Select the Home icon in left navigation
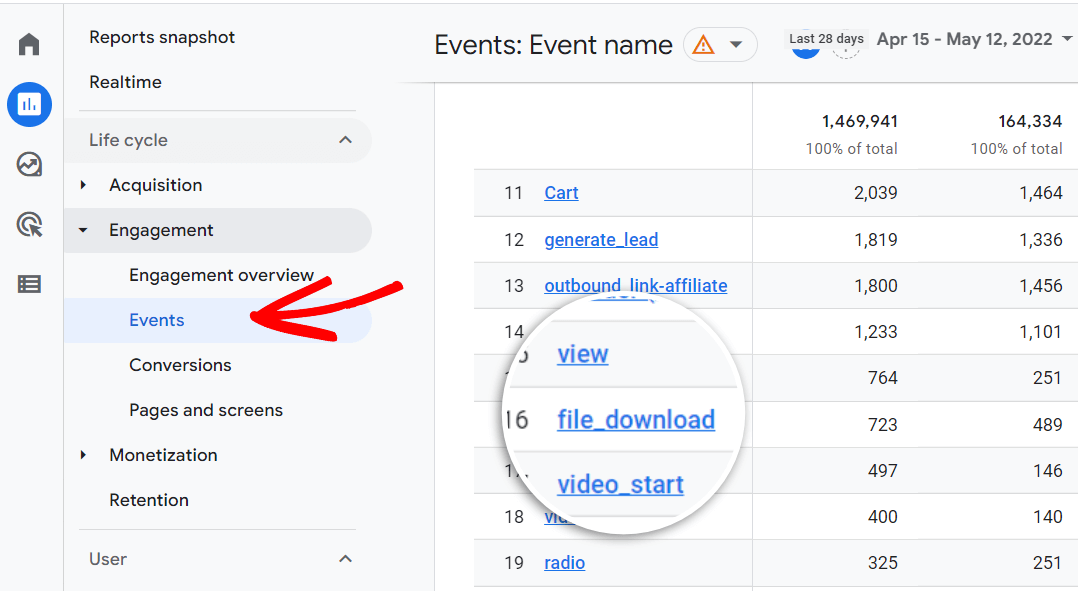 point(28,44)
